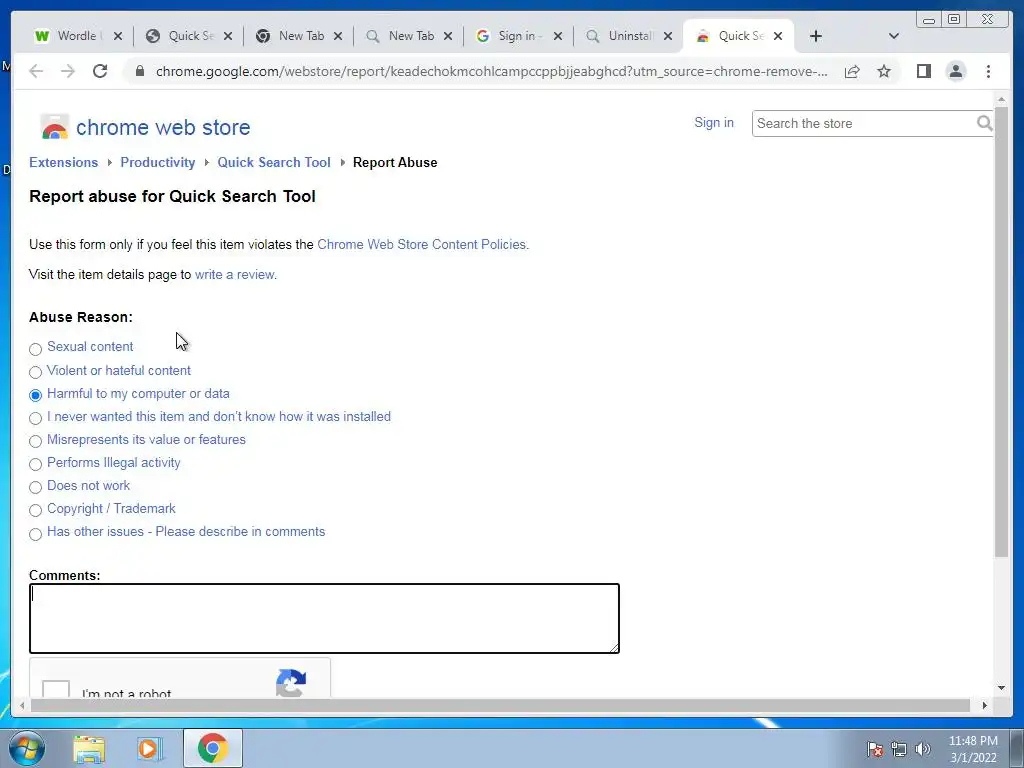Reload the current page
This screenshot has width=1024, height=768.
[100, 71]
